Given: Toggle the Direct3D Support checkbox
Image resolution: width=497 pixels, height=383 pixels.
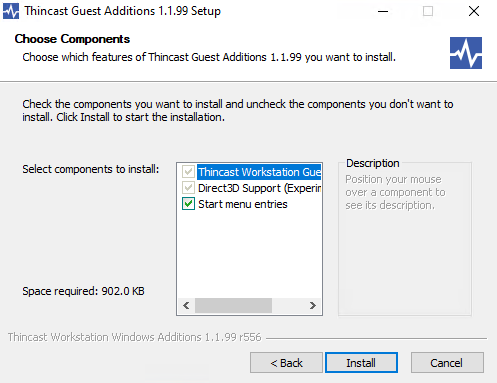Looking at the screenshot, I should coord(188,188).
